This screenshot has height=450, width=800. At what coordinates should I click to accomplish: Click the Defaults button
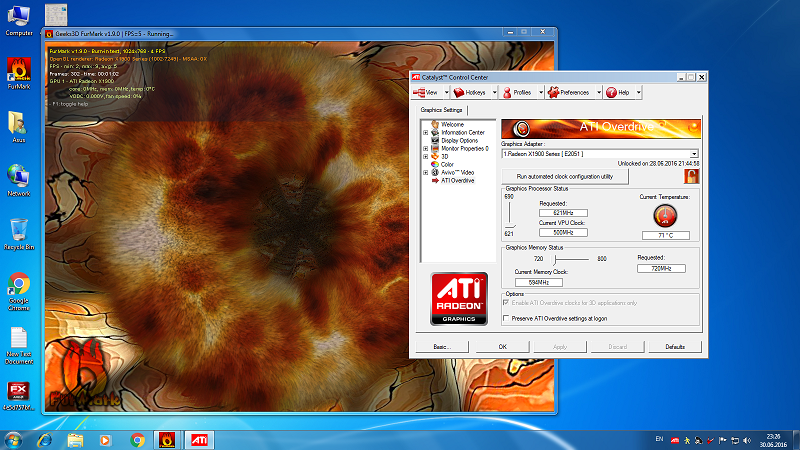(674, 346)
